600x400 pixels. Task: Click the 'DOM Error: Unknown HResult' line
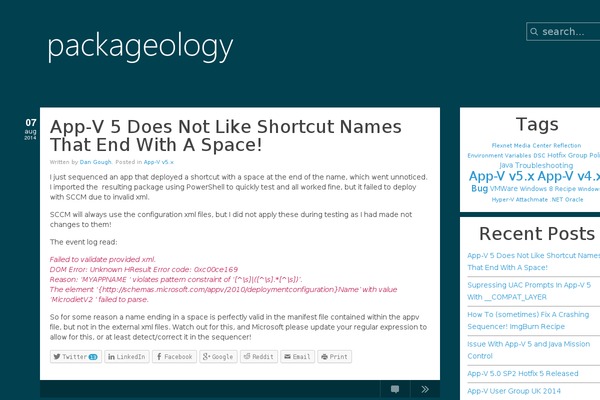pyautogui.click(x=144, y=269)
